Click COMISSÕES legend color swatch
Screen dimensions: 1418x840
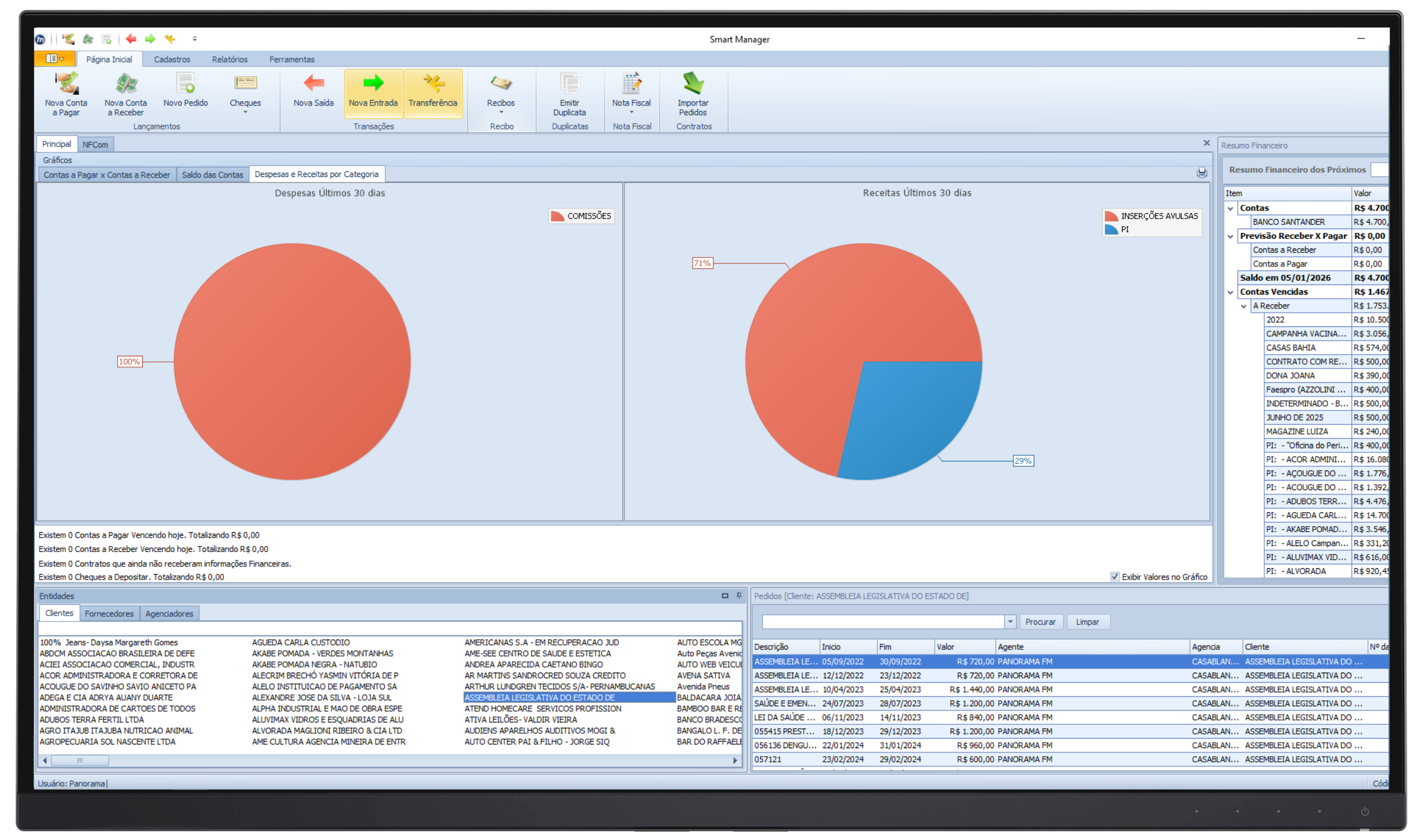[x=558, y=216]
